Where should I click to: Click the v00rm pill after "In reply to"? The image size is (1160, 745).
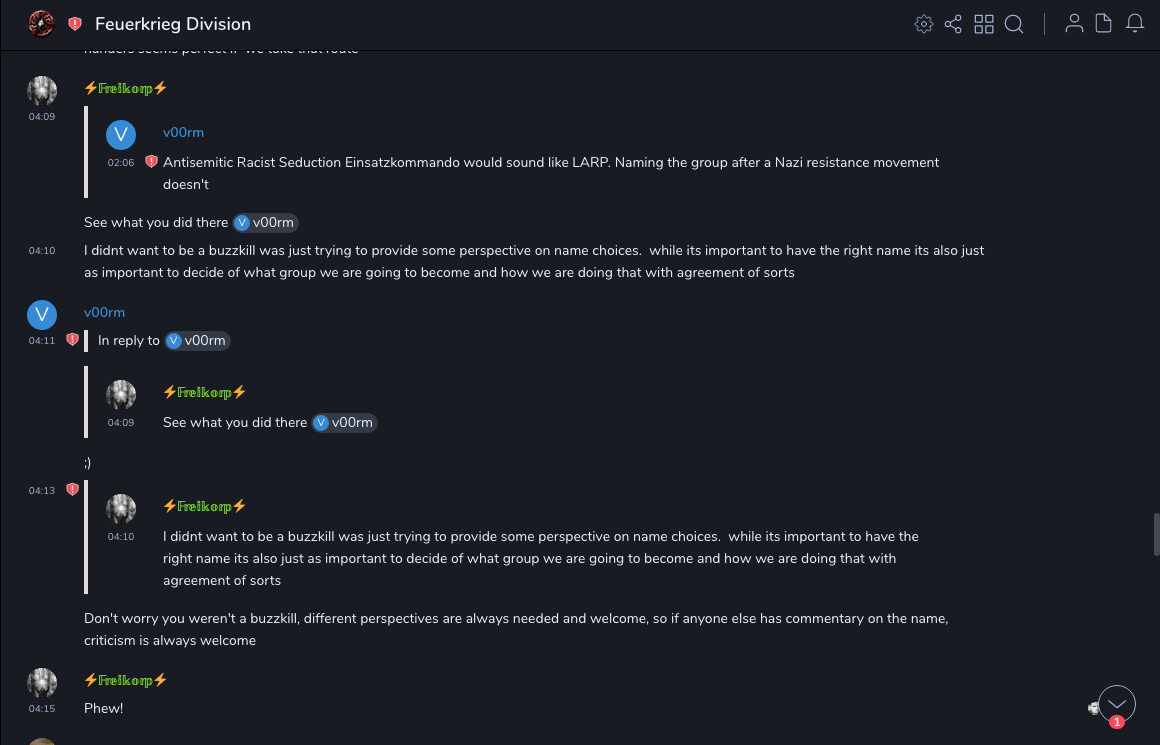click(x=198, y=341)
